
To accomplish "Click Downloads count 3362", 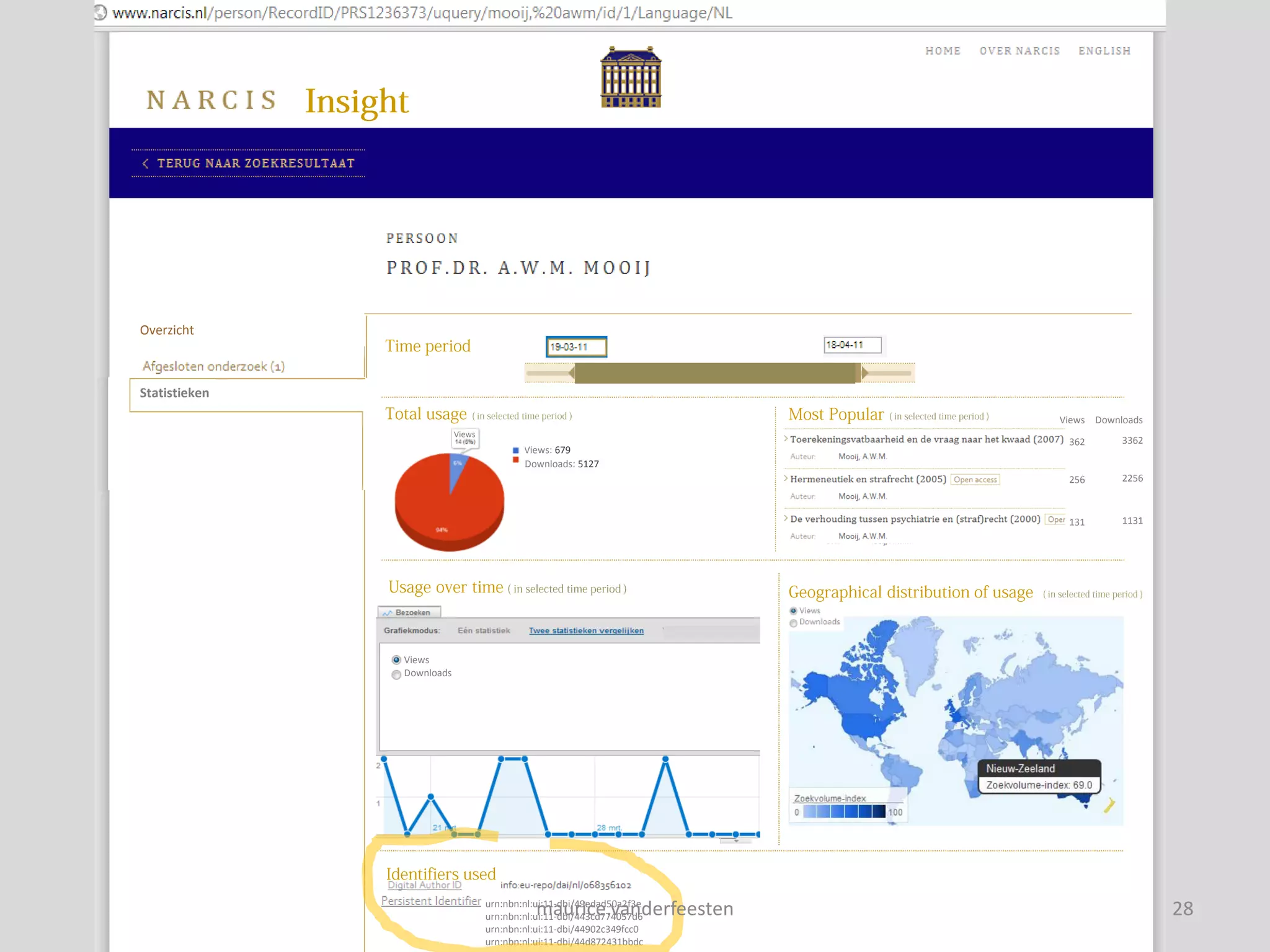I will [1132, 441].
